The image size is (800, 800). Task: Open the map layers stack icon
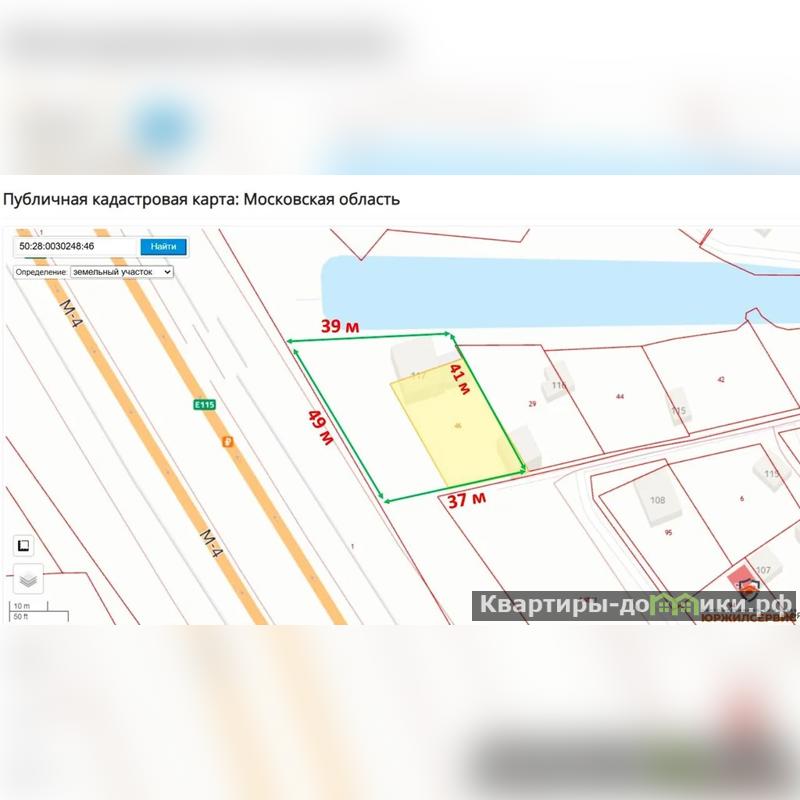coord(28,579)
